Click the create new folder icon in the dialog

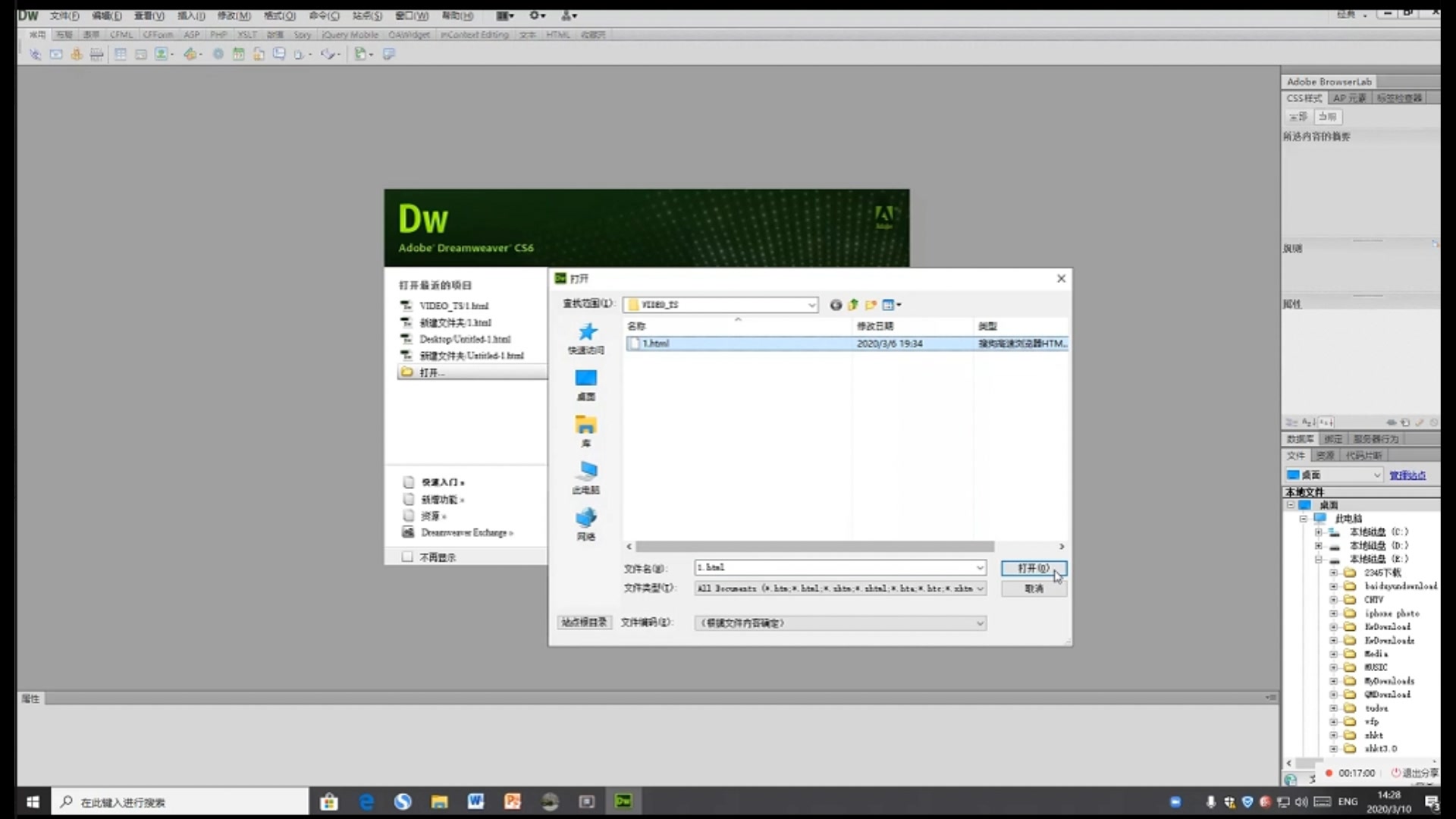point(871,305)
